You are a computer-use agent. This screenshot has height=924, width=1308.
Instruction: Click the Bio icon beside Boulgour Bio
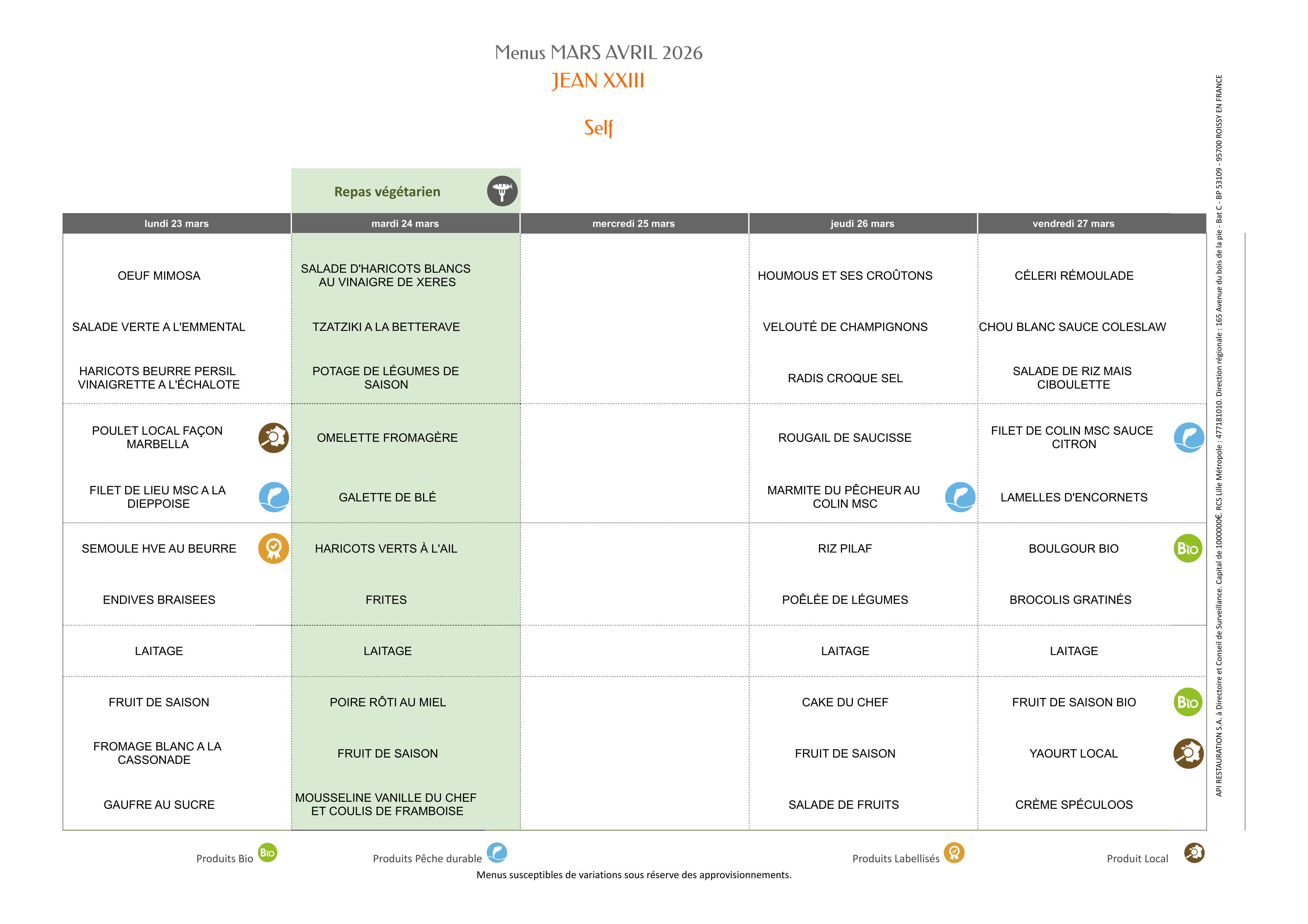coord(1188,548)
